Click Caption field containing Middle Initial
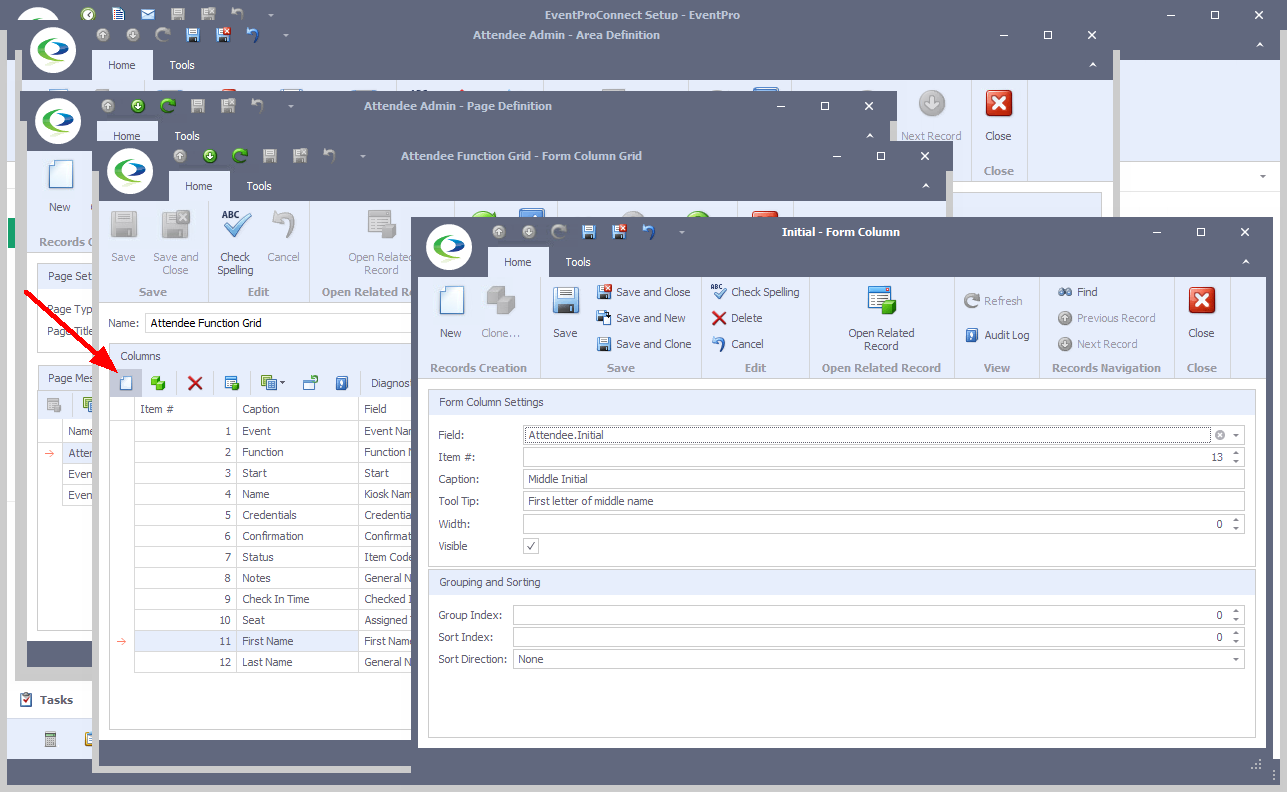This screenshot has height=792, width=1287. click(883, 479)
